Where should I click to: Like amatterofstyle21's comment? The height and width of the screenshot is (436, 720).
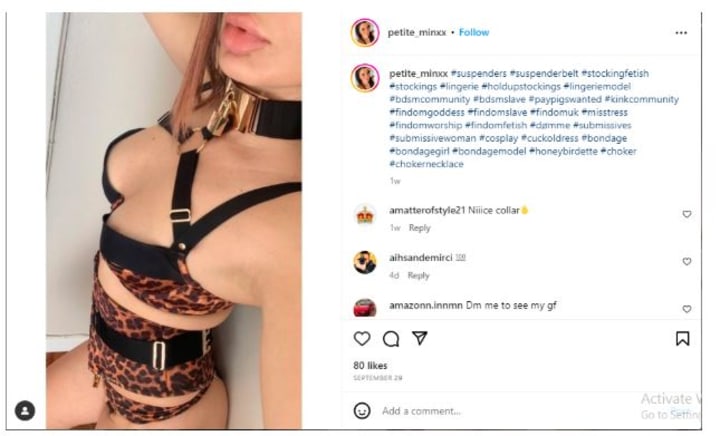click(x=686, y=214)
